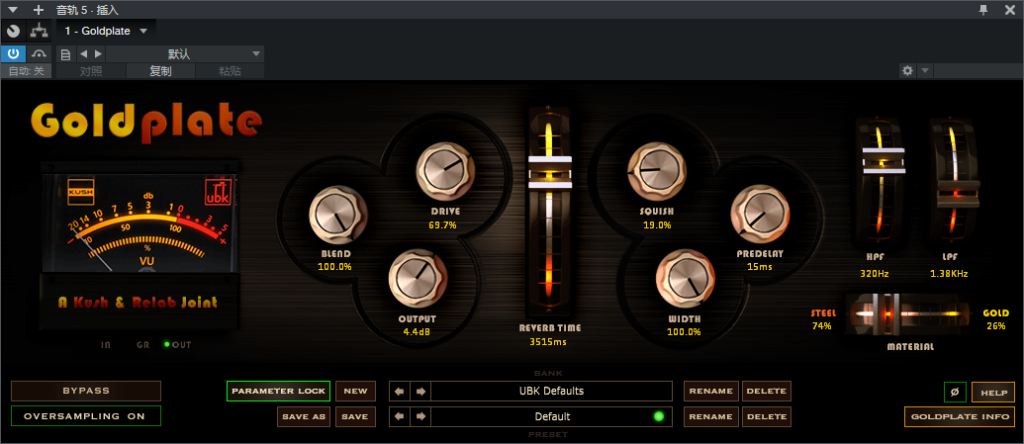1024x444 pixels.
Task: Click the knob-style editor view icon
Action: [13, 31]
